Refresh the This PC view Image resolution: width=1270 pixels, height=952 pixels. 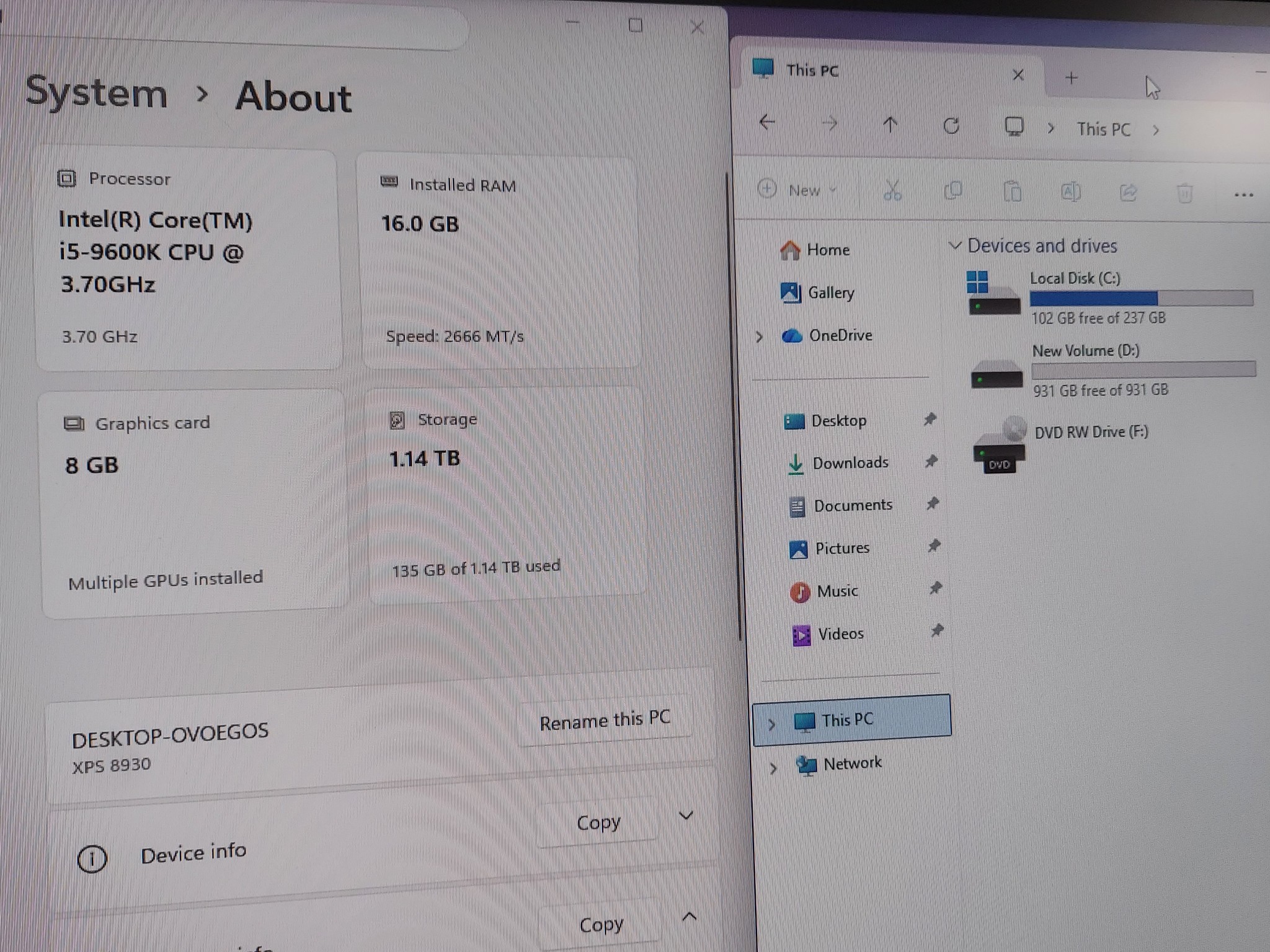pyautogui.click(x=951, y=126)
